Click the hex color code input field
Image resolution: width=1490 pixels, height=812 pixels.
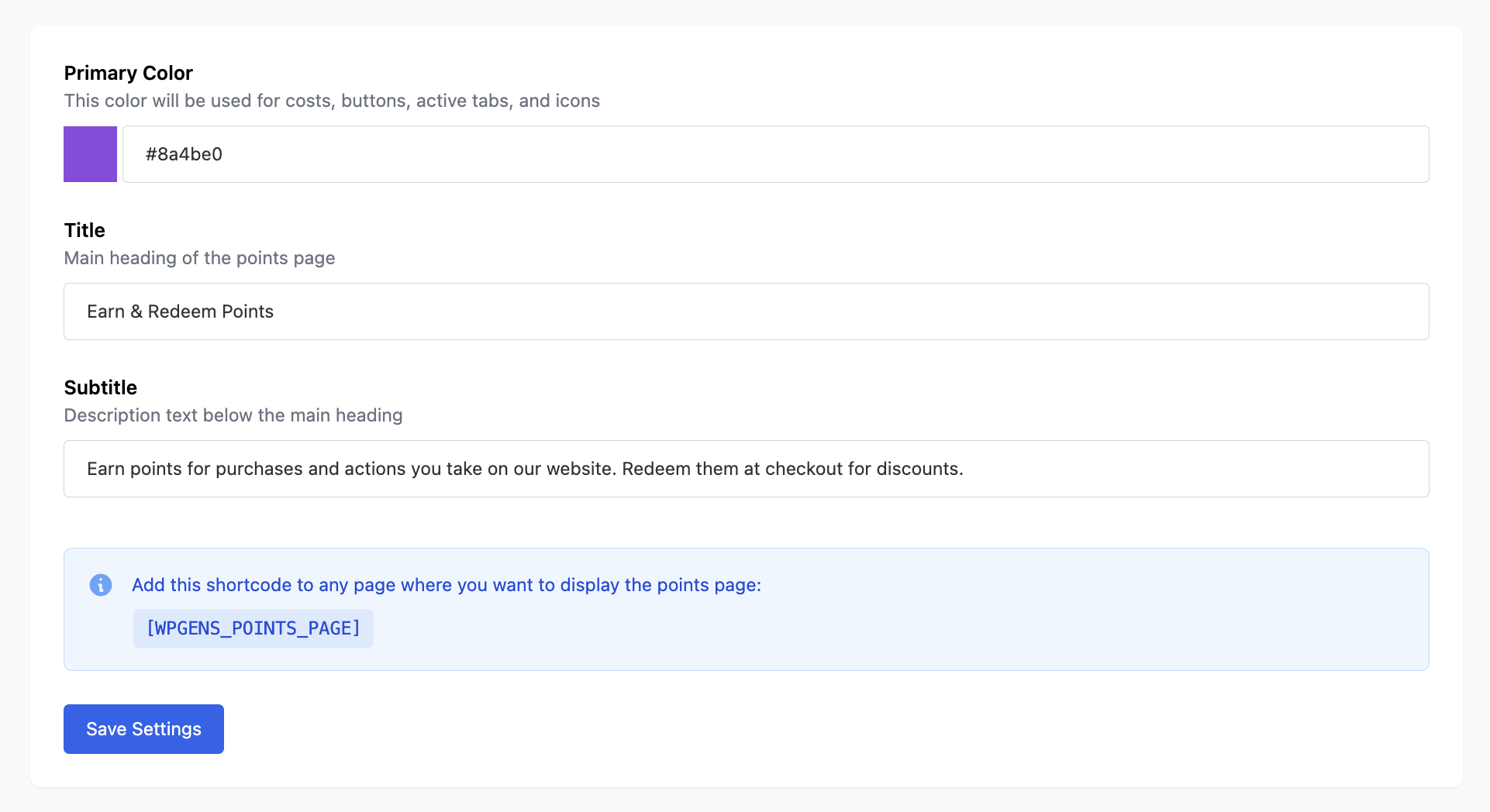pyautogui.click(x=775, y=154)
